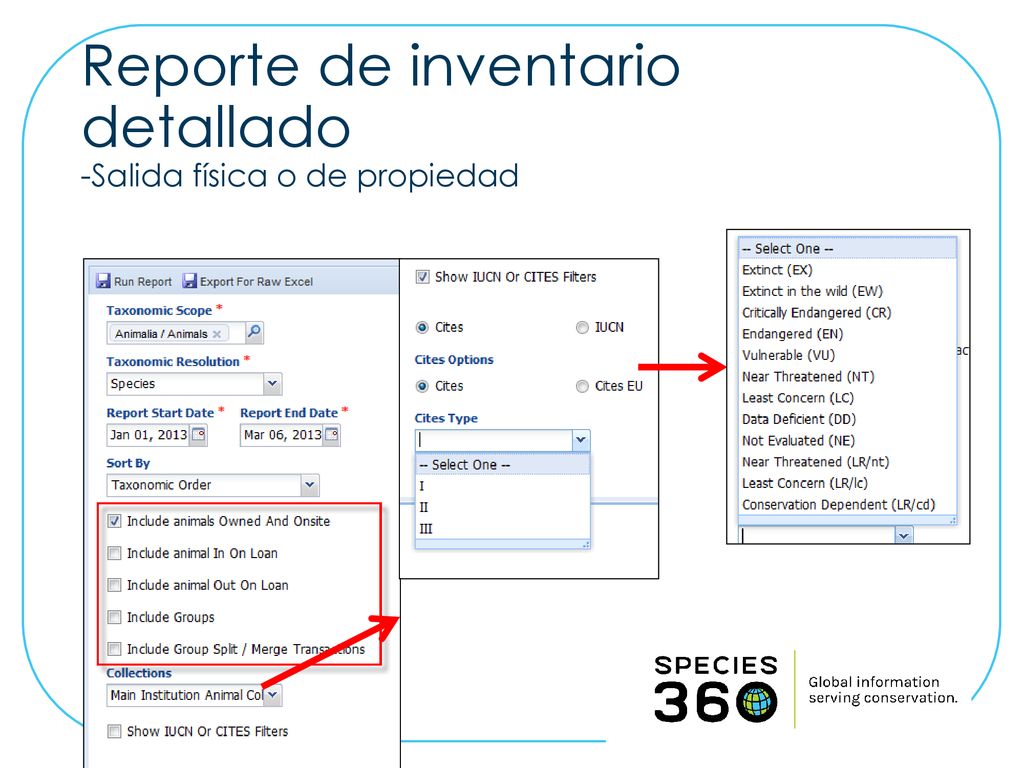Select the IUCN radio button

[582, 327]
